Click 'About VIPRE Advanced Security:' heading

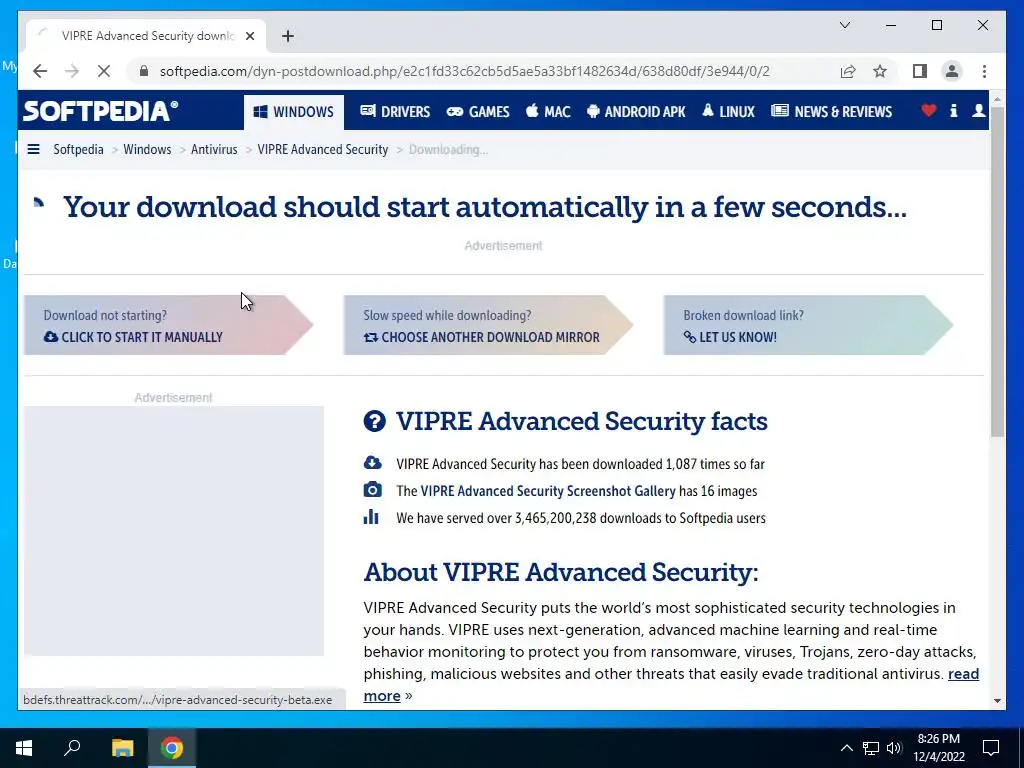pos(560,572)
